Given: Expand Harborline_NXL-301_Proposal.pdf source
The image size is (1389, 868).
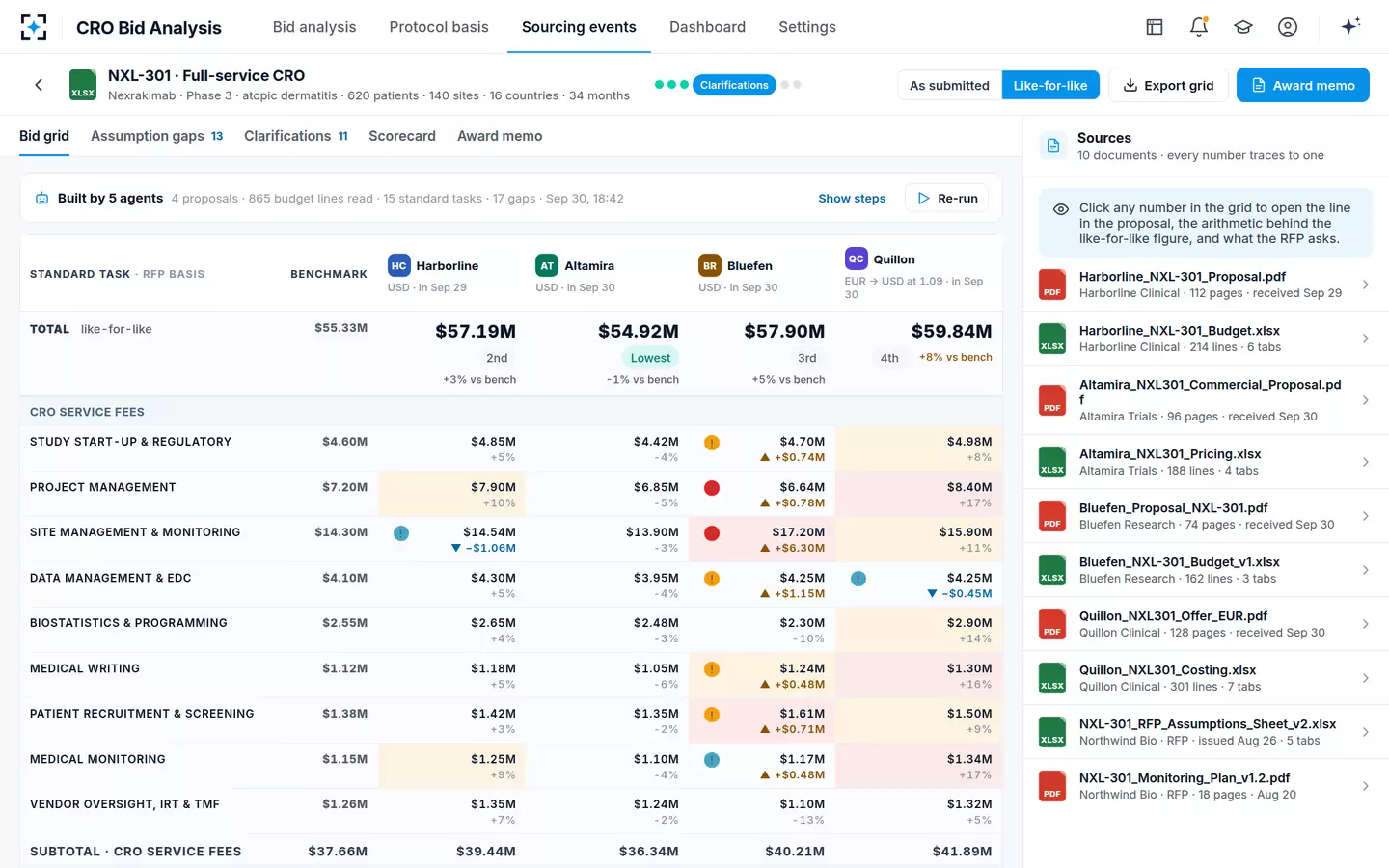Looking at the screenshot, I should pyautogui.click(x=1206, y=285).
